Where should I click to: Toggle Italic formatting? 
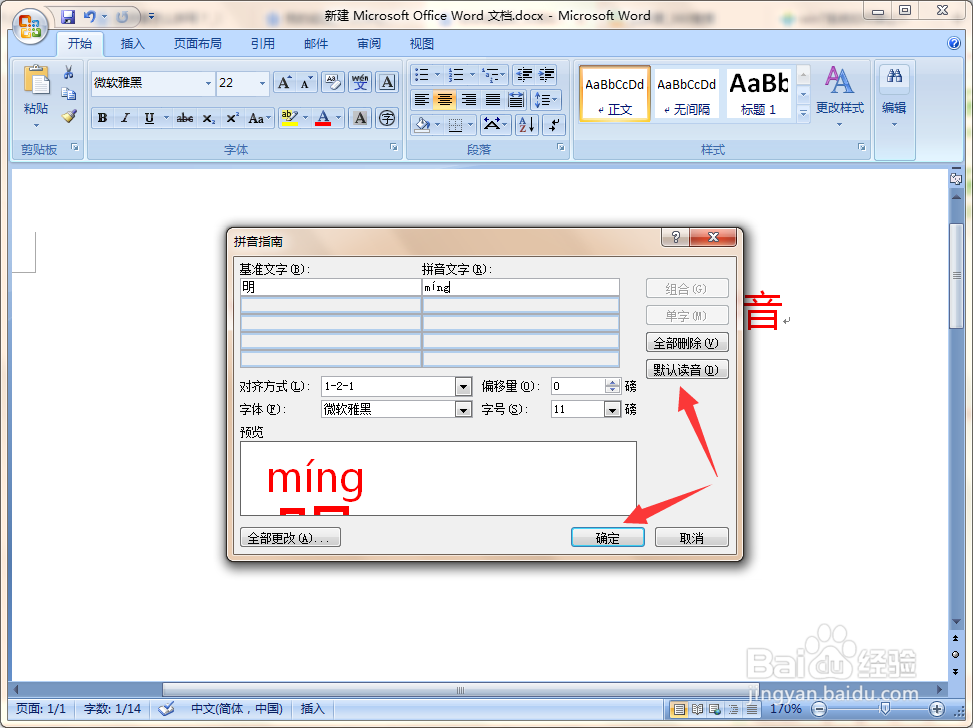[x=125, y=118]
